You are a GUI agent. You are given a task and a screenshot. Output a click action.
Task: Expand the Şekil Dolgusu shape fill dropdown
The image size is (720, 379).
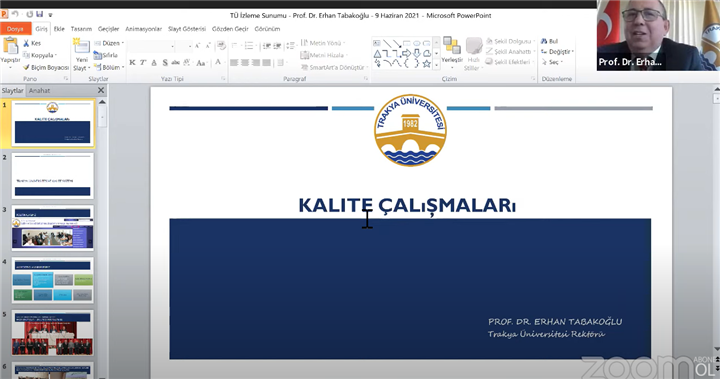(511, 41)
